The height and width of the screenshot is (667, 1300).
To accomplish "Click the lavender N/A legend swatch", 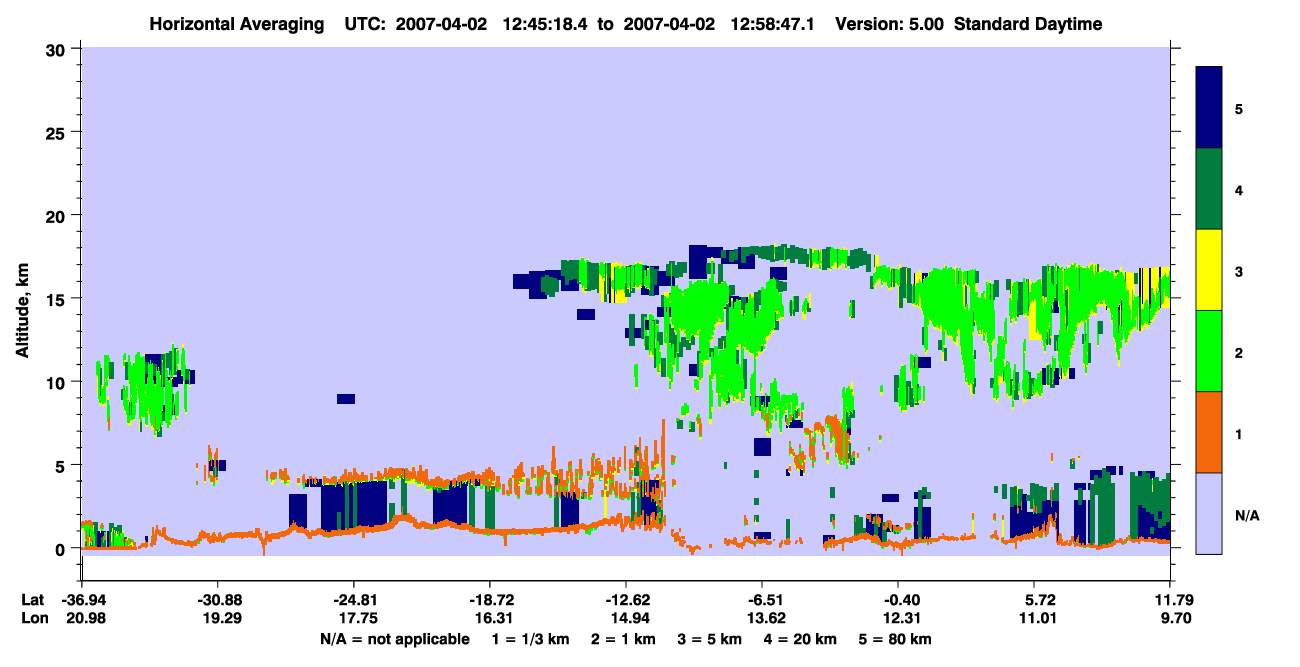I will click(1209, 513).
